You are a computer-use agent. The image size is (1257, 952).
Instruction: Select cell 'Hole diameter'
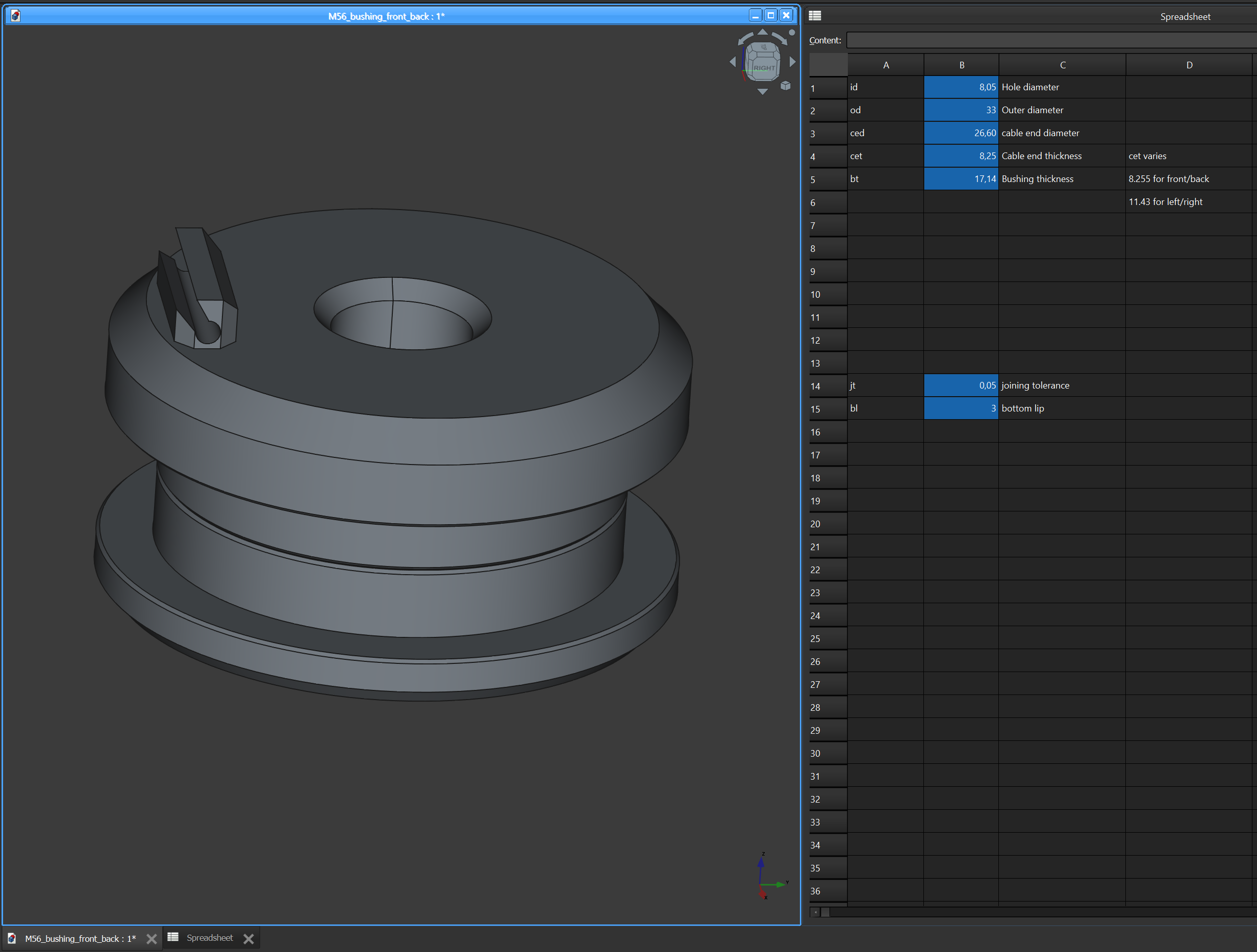[1063, 88]
